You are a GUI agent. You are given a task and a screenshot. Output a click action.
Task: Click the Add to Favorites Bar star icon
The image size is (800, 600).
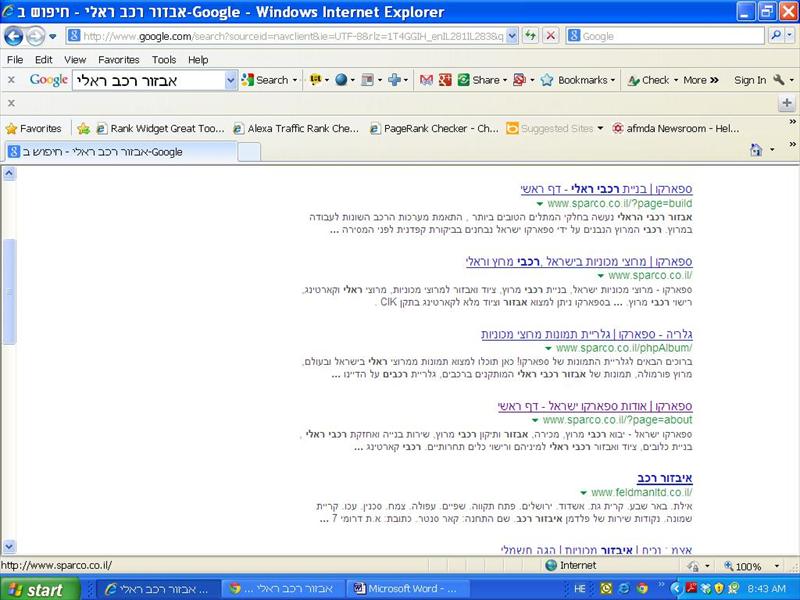[x=84, y=129]
